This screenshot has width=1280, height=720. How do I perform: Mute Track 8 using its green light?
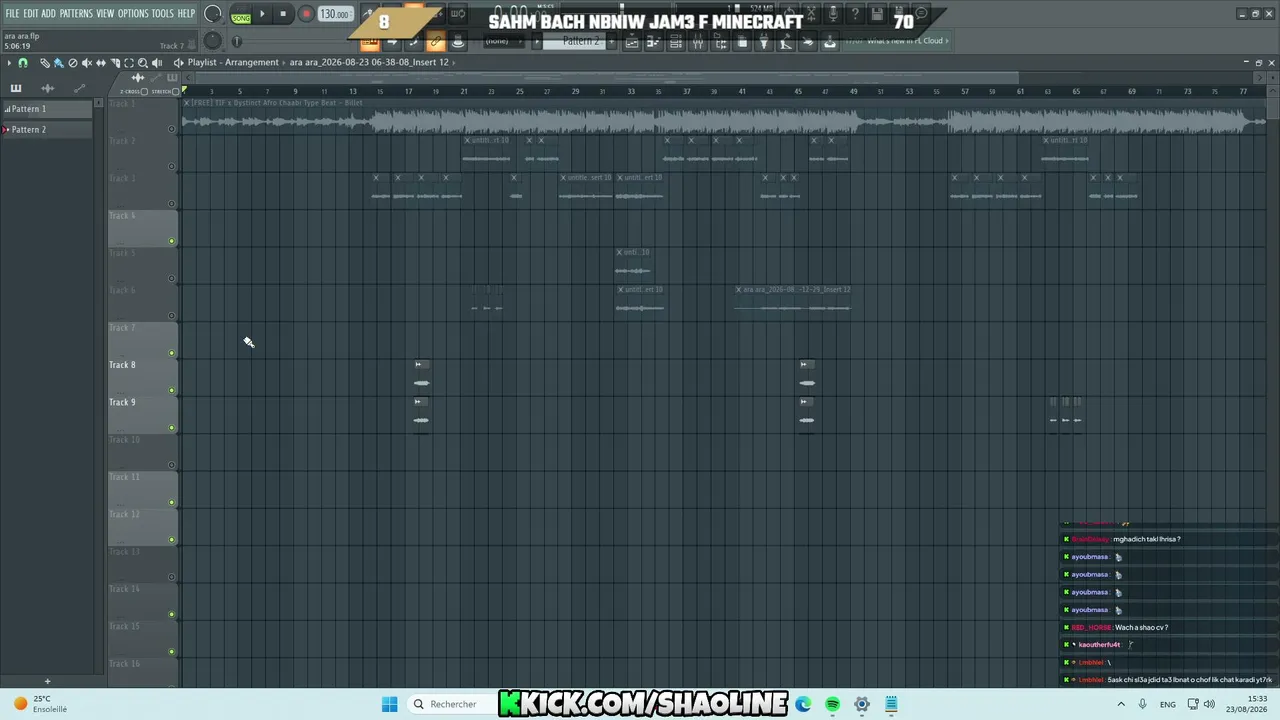(x=172, y=390)
